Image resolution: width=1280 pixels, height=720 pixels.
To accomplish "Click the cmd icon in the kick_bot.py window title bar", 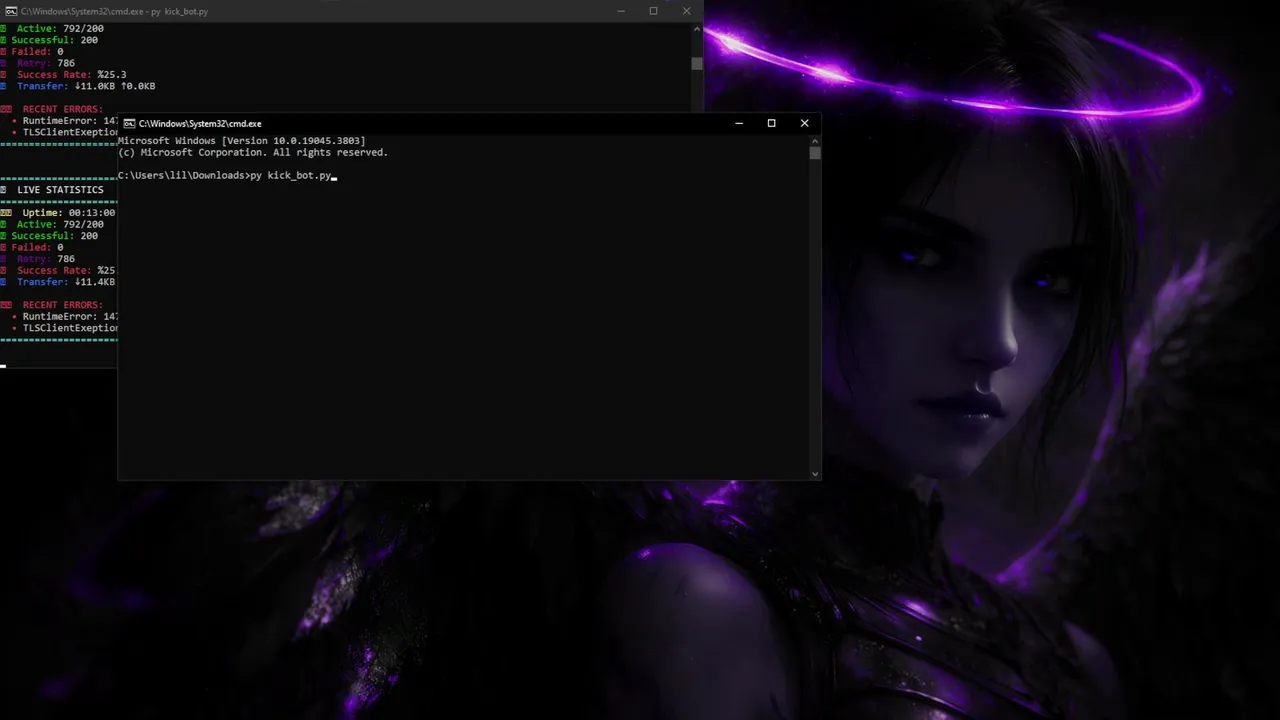I will click(11, 11).
